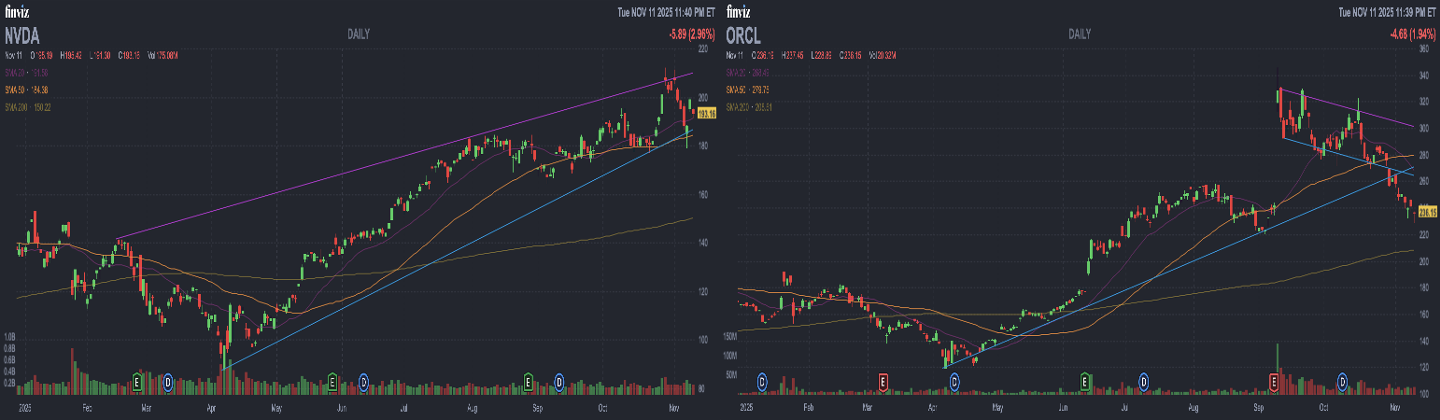Viewport: 1440px width, 420px height.
Task: Click NVDA's September dividend D marker
Action: [559, 381]
